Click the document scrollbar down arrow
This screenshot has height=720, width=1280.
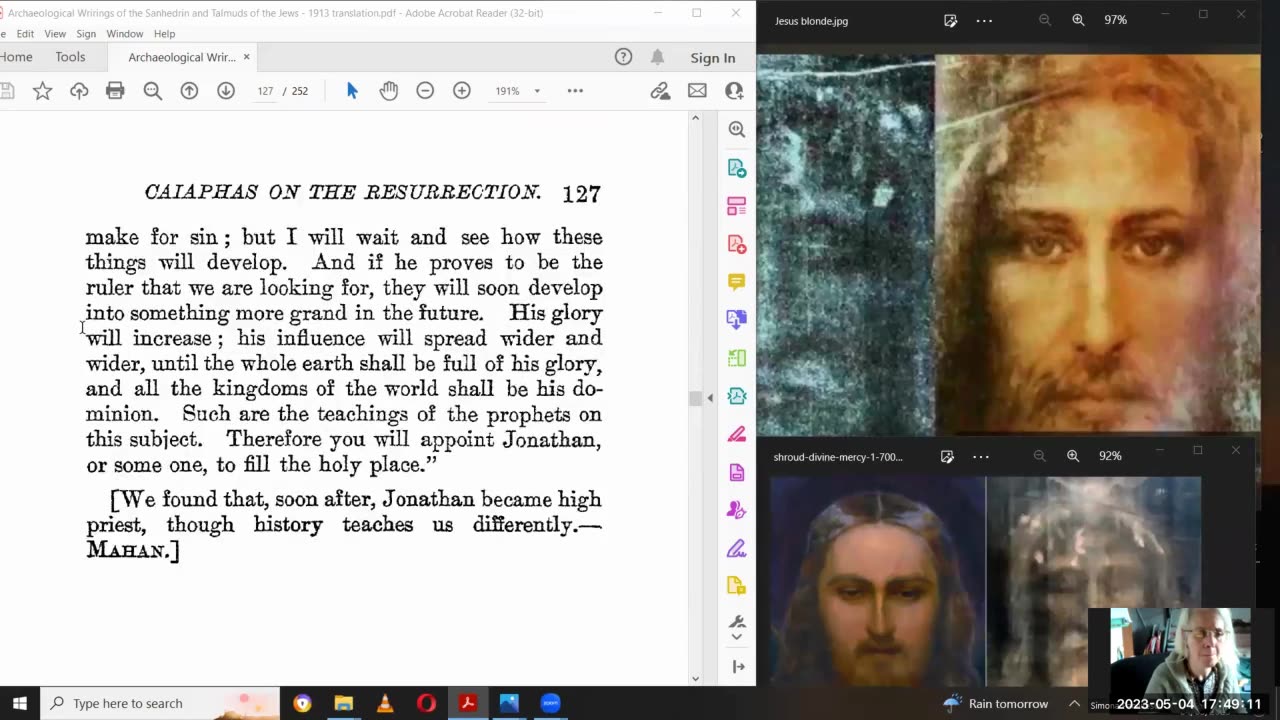point(695,679)
